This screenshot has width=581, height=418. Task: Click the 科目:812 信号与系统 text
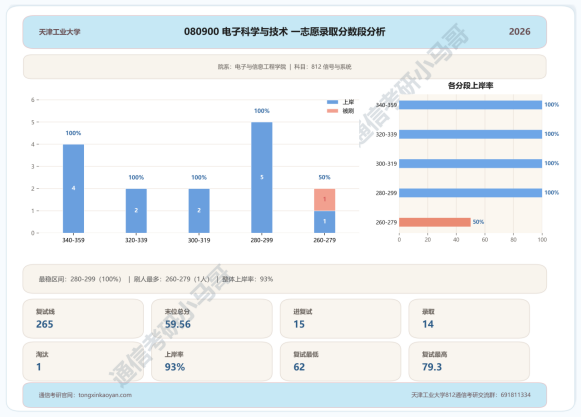(x=323, y=67)
